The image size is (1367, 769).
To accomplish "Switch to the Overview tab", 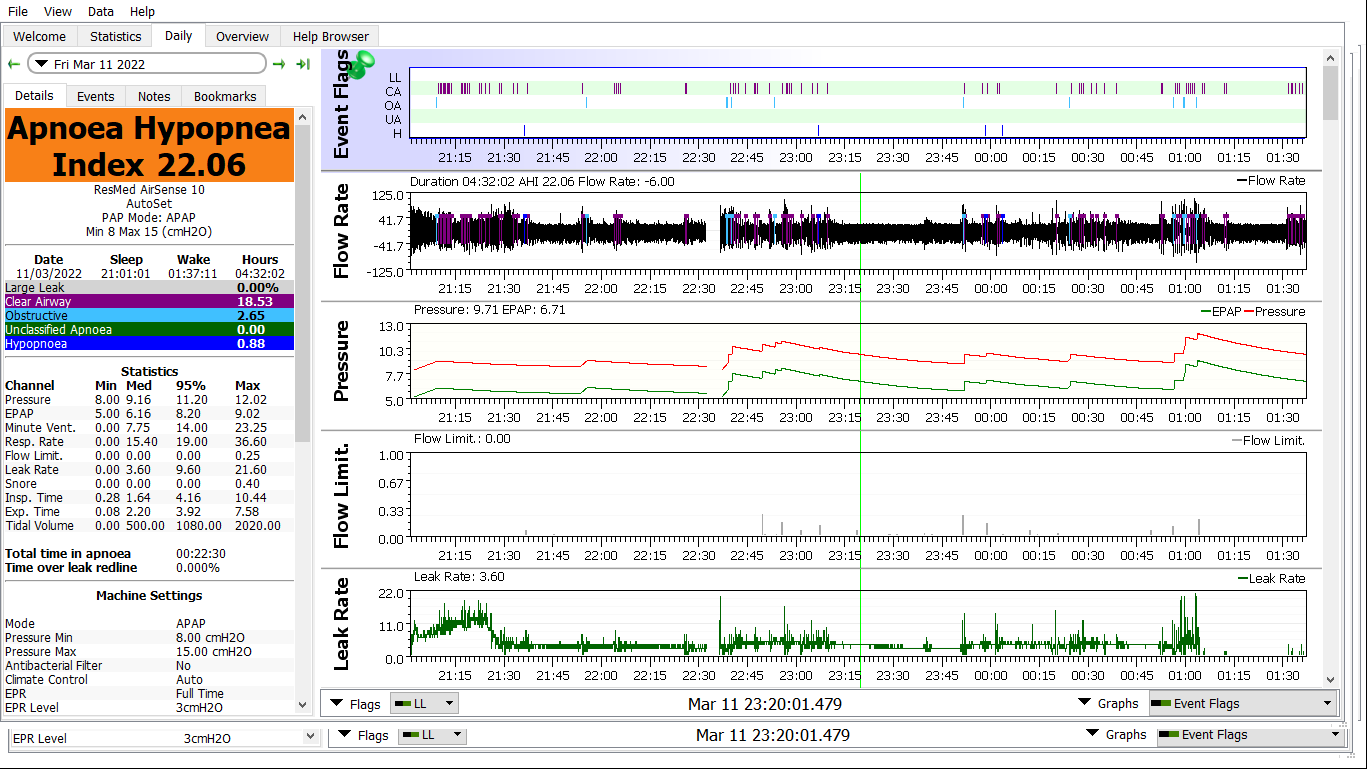I will click(242, 36).
